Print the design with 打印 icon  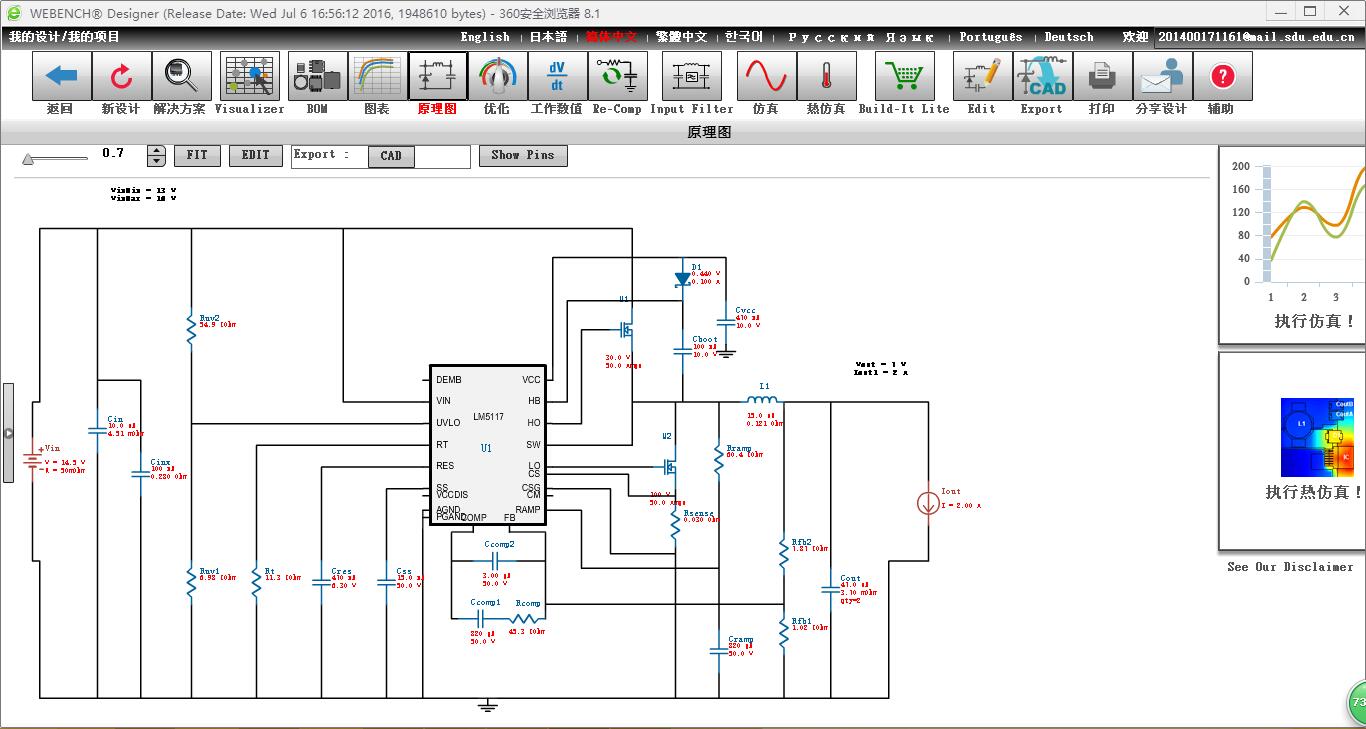click(x=1101, y=76)
